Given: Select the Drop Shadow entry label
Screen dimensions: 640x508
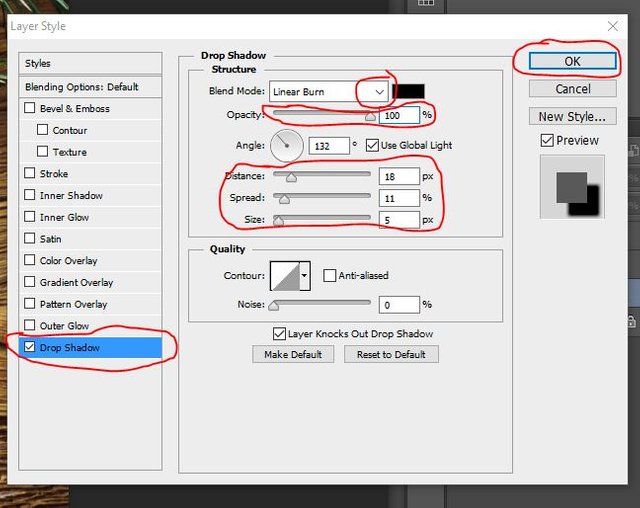Looking at the screenshot, I should tap(70, 348).
